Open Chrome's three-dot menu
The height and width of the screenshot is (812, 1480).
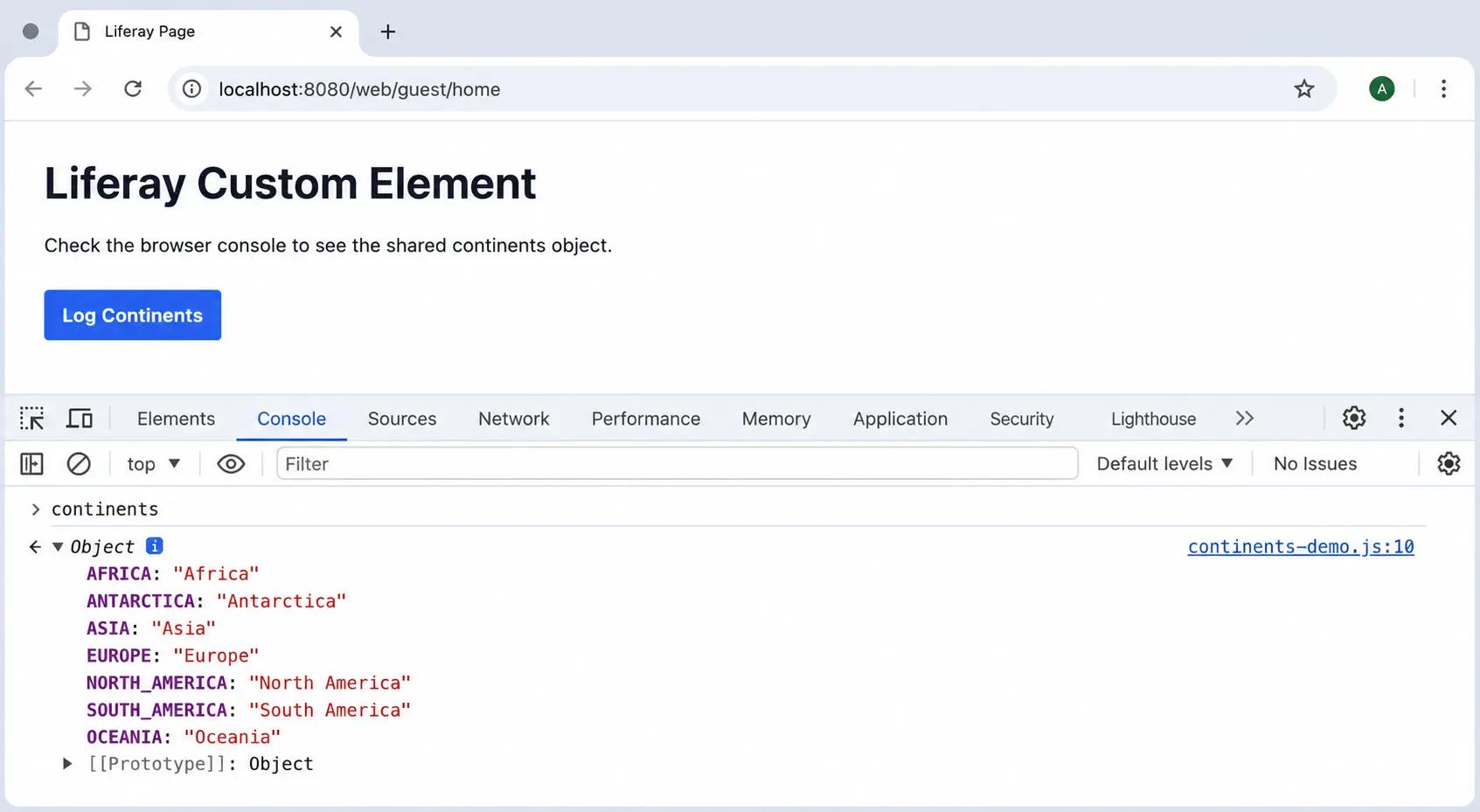click(x=1443, y=88)
